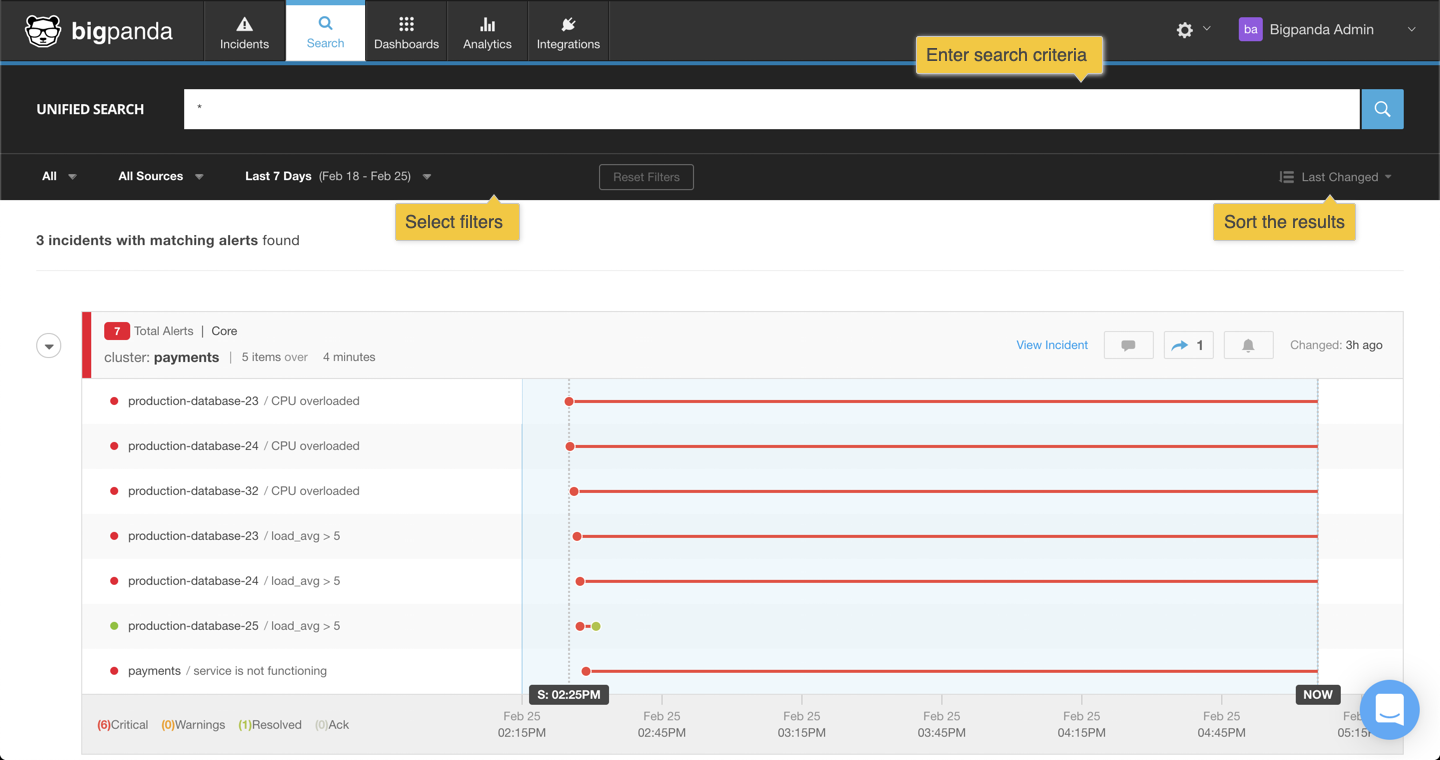Run search with the magnifier button

(x=1382, y=109)
